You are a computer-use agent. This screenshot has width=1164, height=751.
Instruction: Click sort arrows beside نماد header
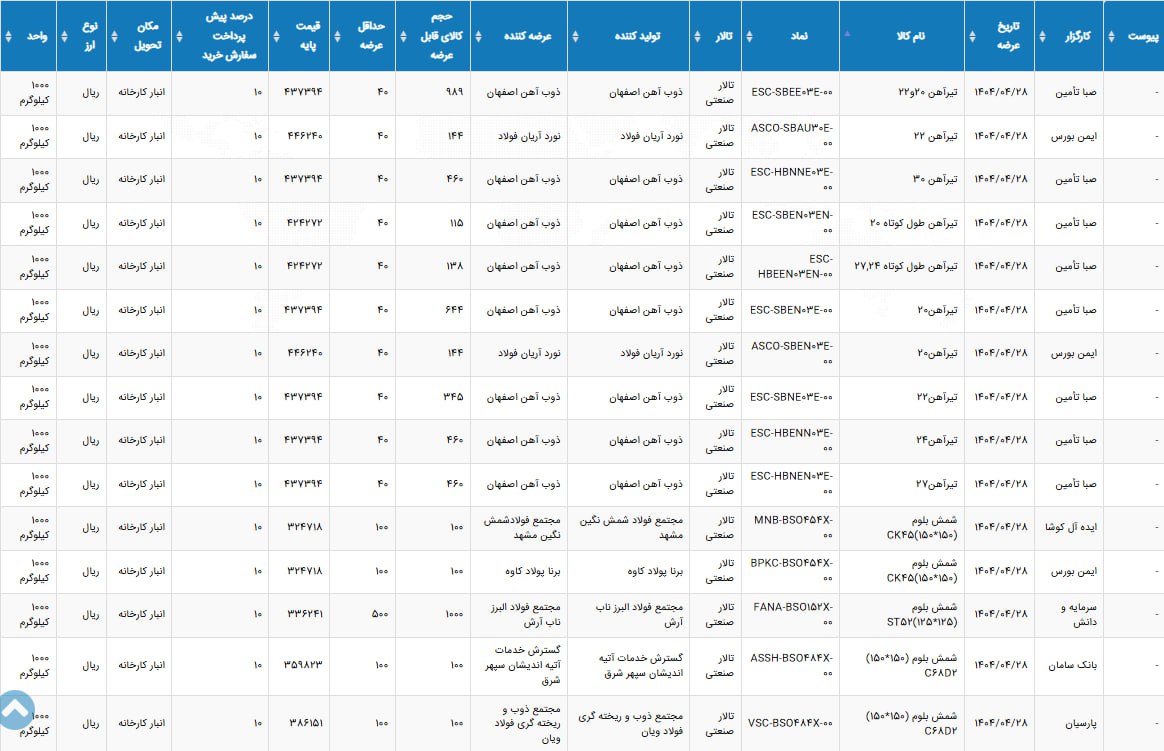tap(749, 36)
